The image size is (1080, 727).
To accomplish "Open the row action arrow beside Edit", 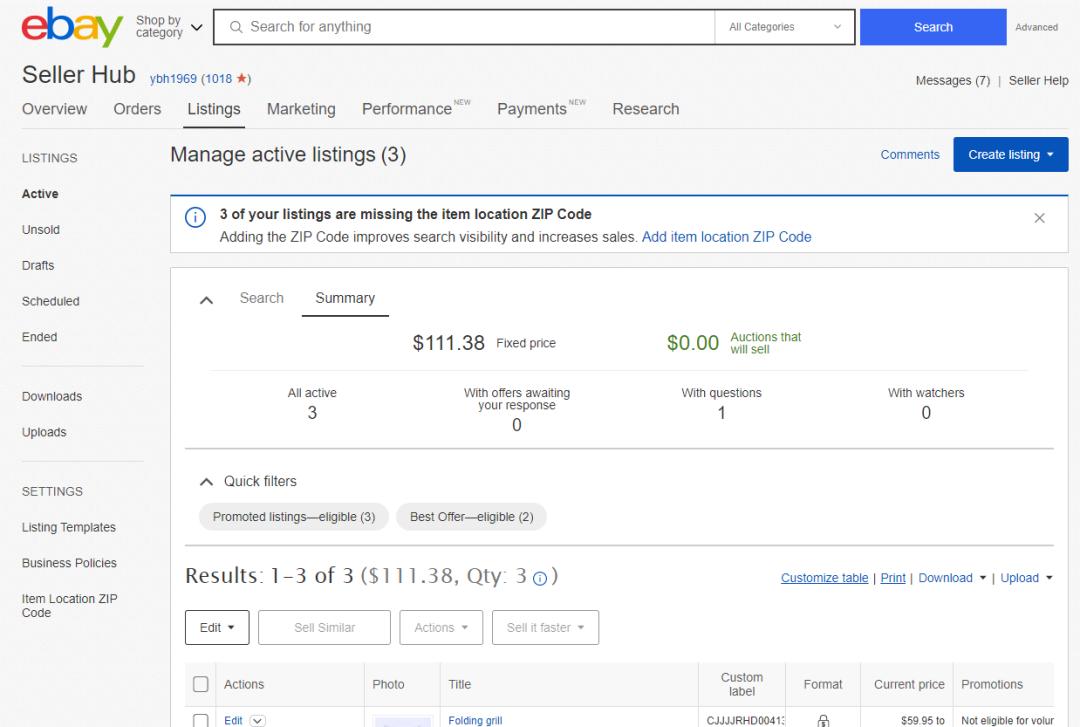I will coord(258,720).
